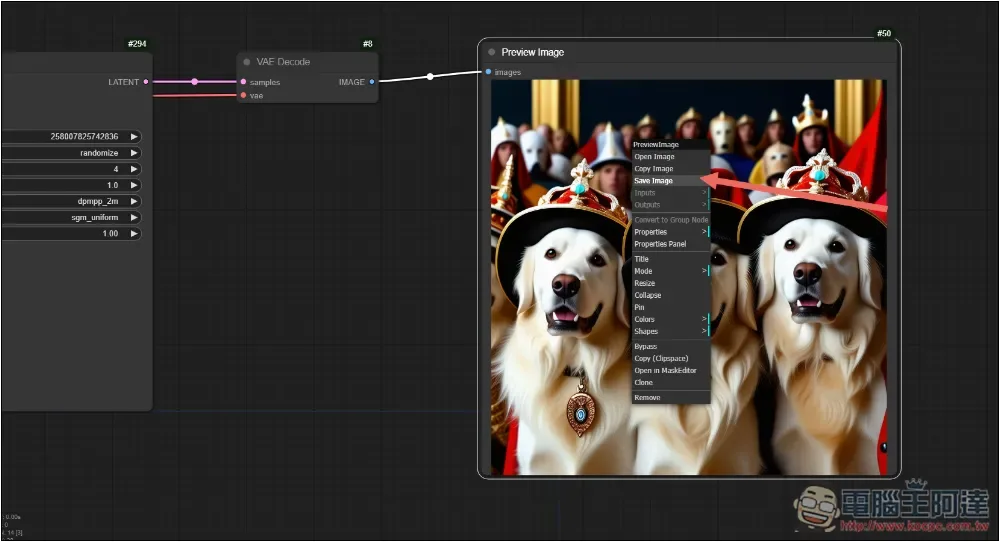Screen dimensions: 1000x542
Task: Increment the seed value 258007825742836 with its arrow
Action: [134, 136]
